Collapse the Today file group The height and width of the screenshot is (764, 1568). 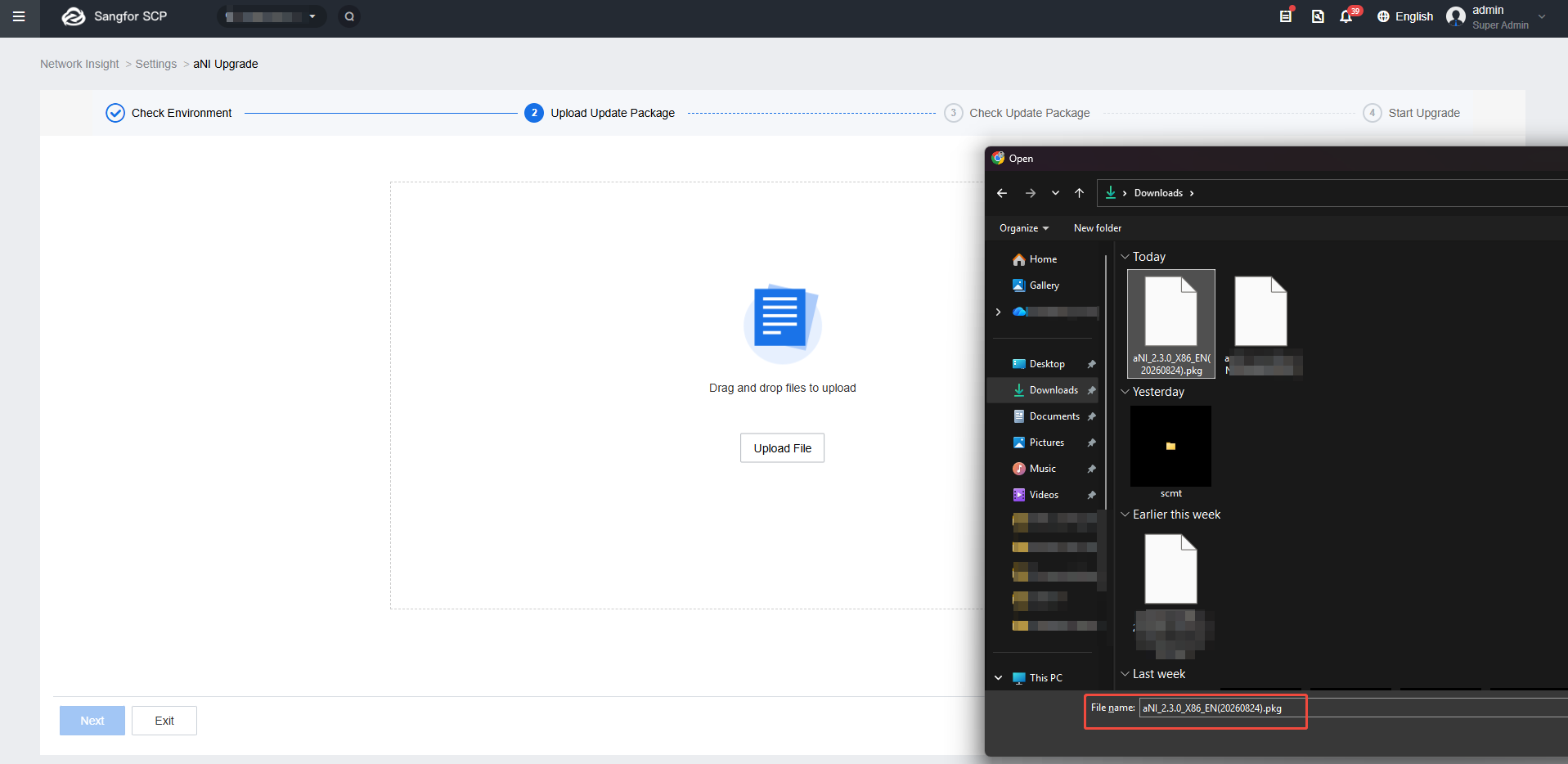(1125, 257)
